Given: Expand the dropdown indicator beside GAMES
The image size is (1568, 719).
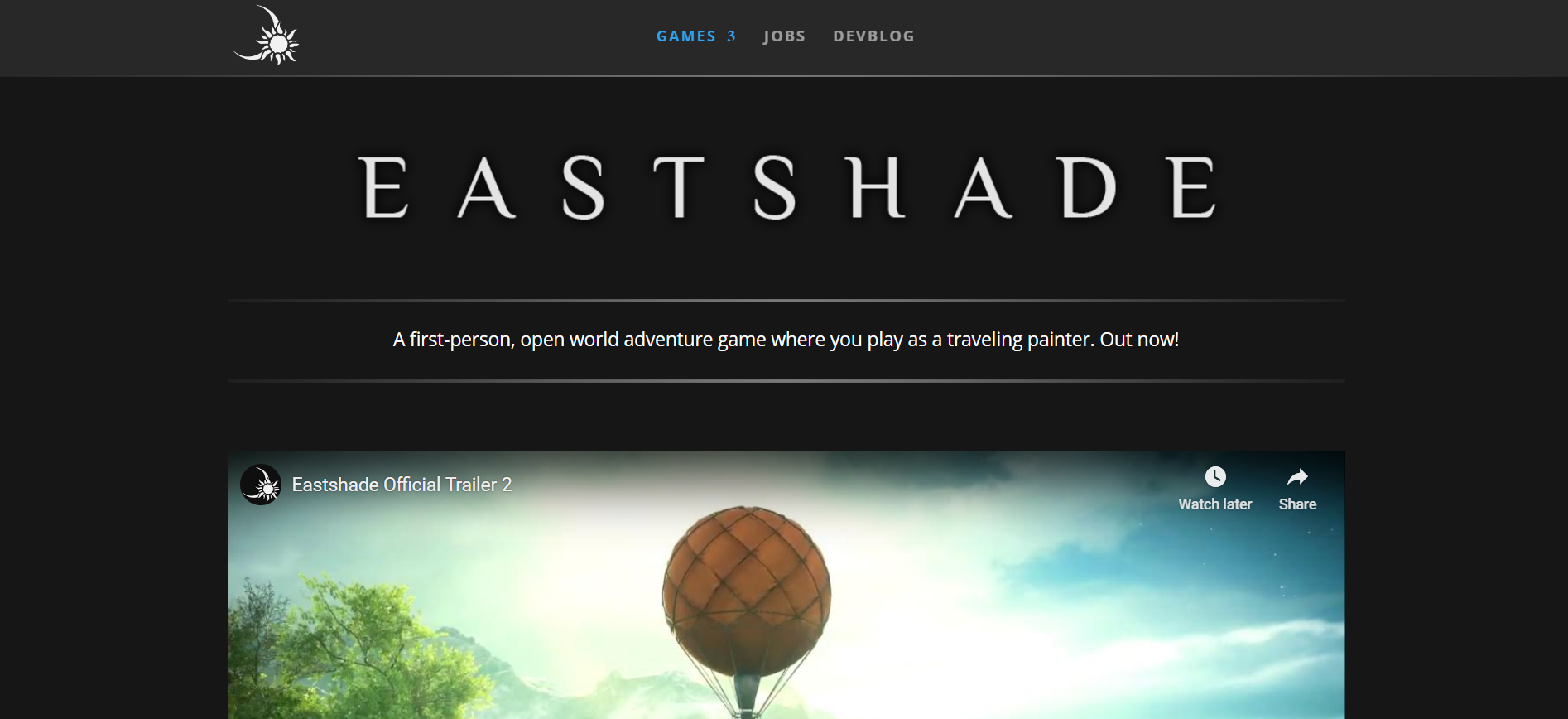Looking at the screenshot, I should pyautogui.click(x=732, y=36).
